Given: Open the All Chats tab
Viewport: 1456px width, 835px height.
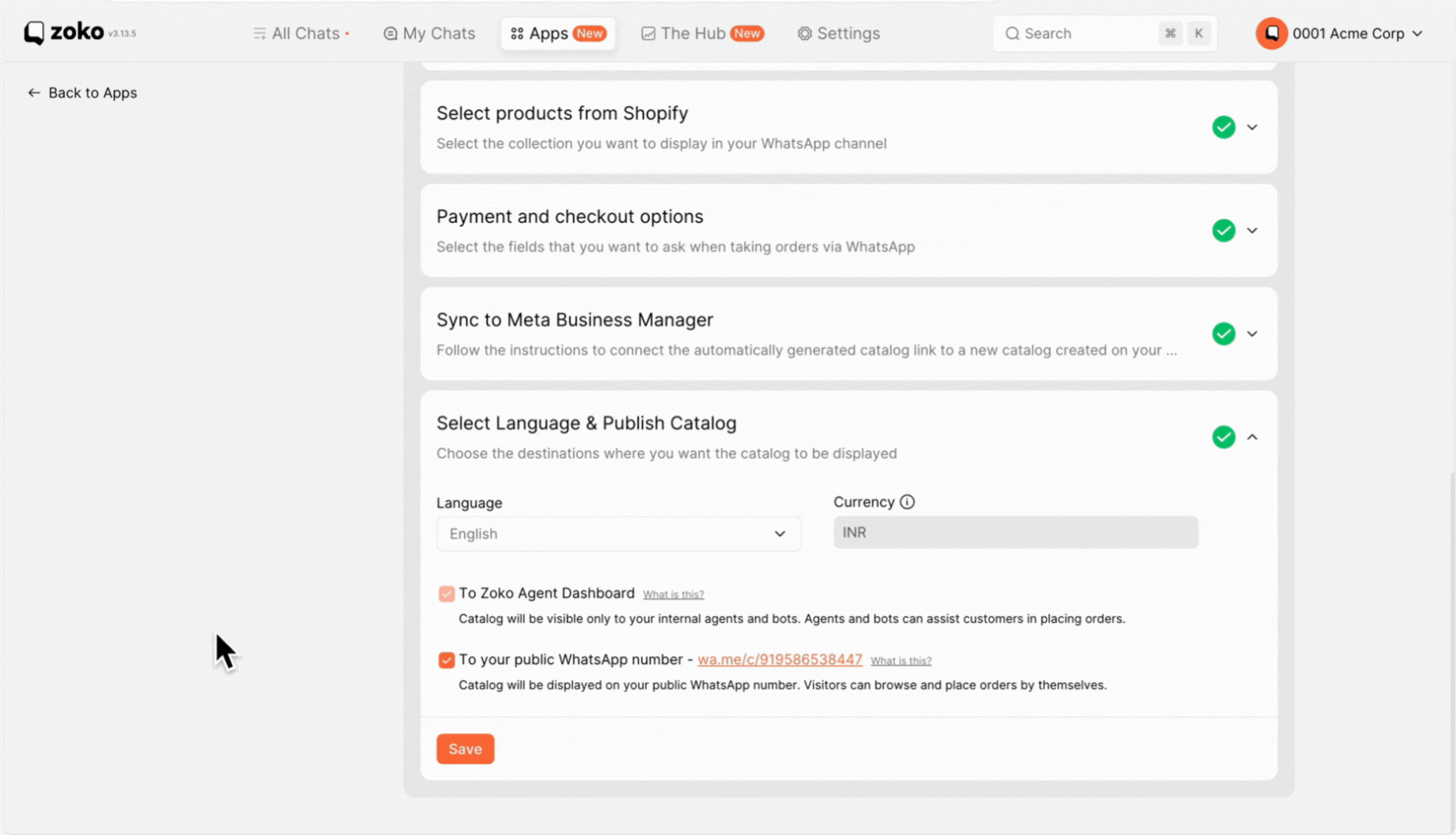Looking at the screenshot, I should pos(301,33).
